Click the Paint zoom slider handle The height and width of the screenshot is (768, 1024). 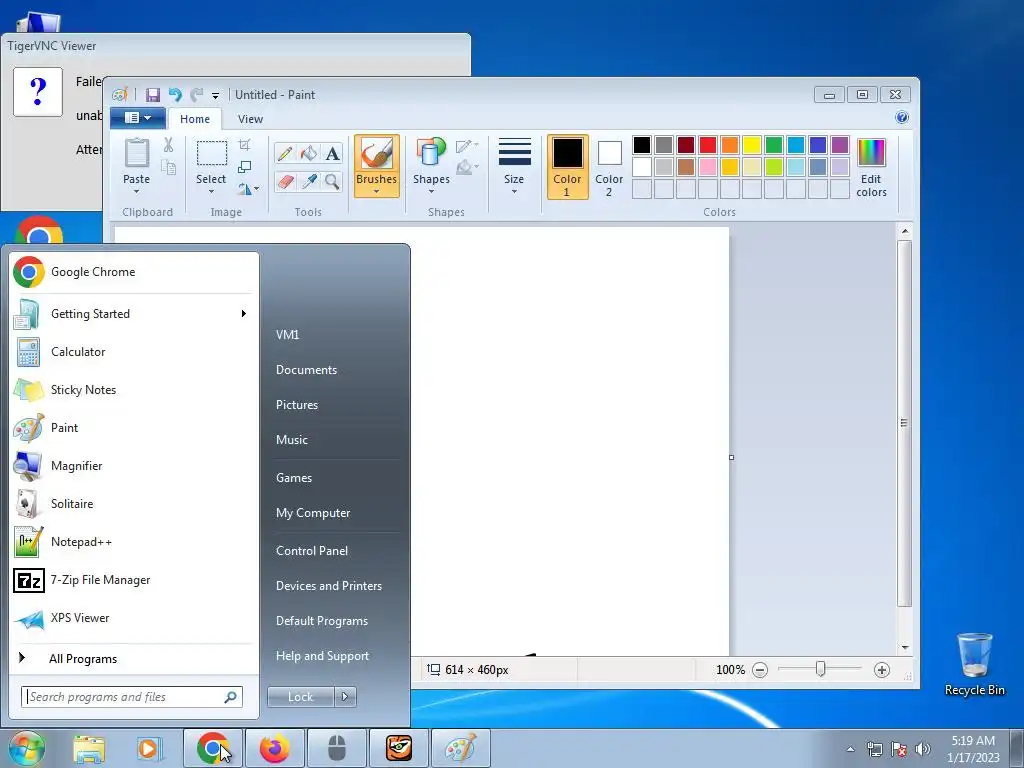(821, 669)
